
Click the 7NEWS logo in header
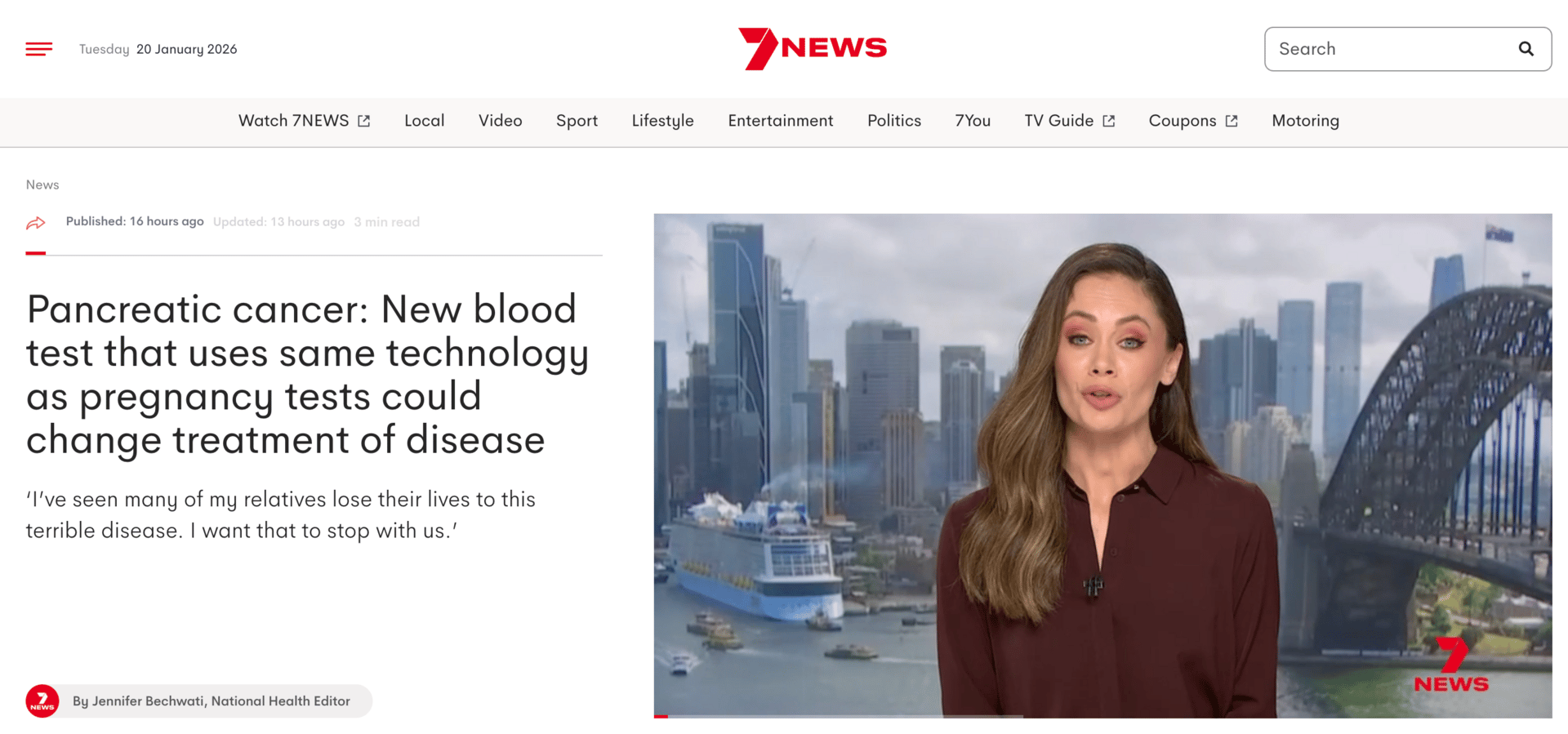[813, 48]
